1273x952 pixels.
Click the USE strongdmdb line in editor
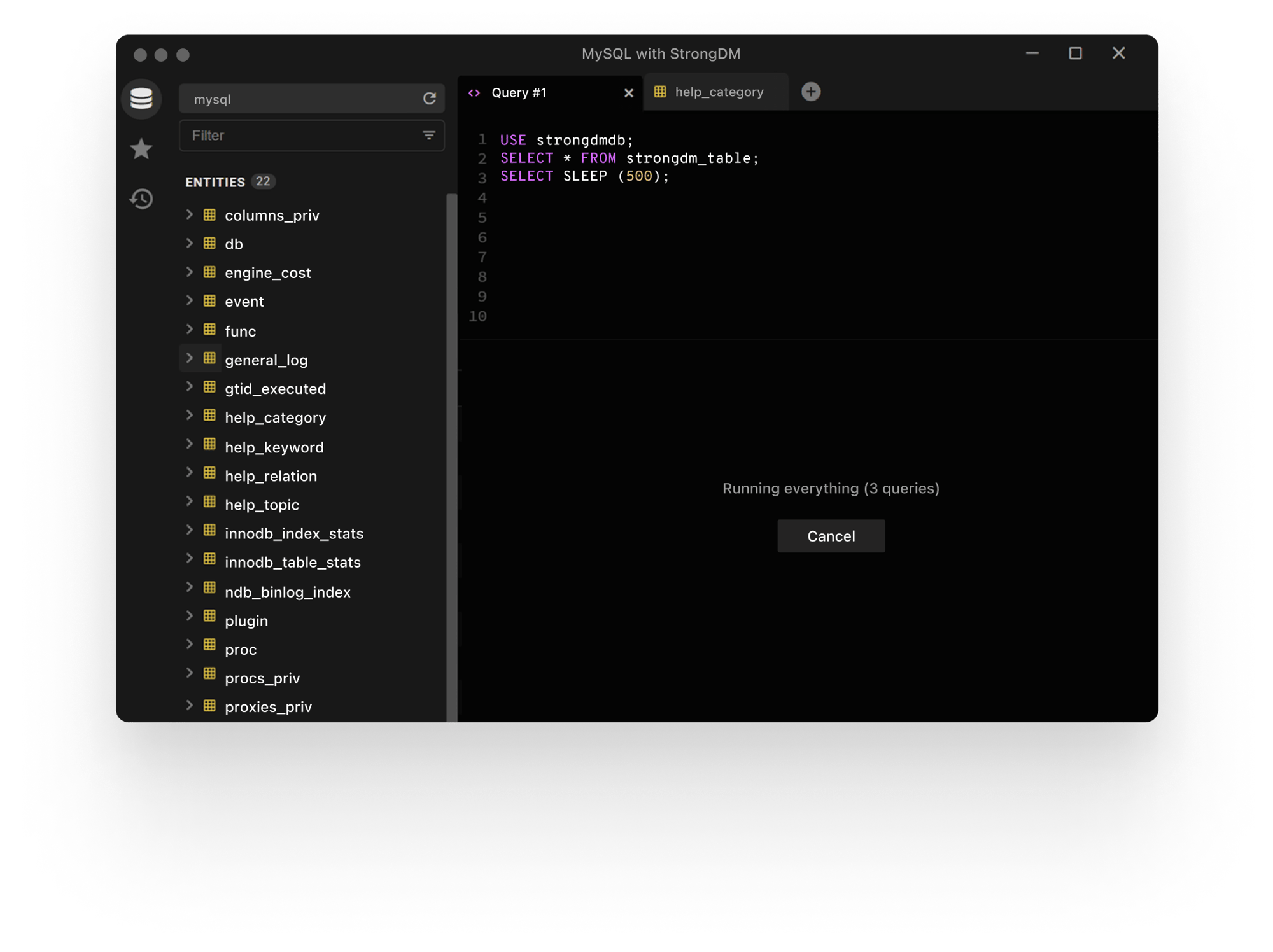(567, 140)
